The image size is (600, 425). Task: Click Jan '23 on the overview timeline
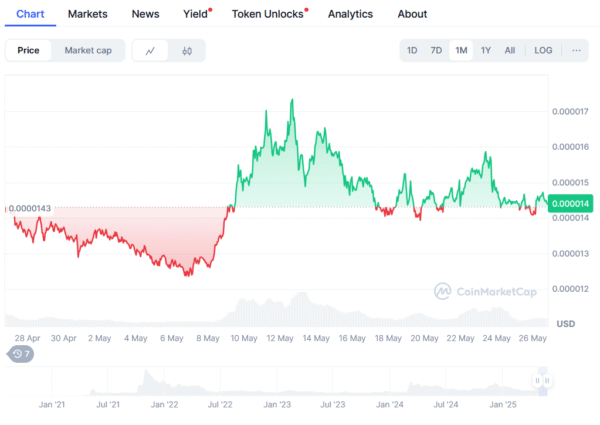click(277, 405)
